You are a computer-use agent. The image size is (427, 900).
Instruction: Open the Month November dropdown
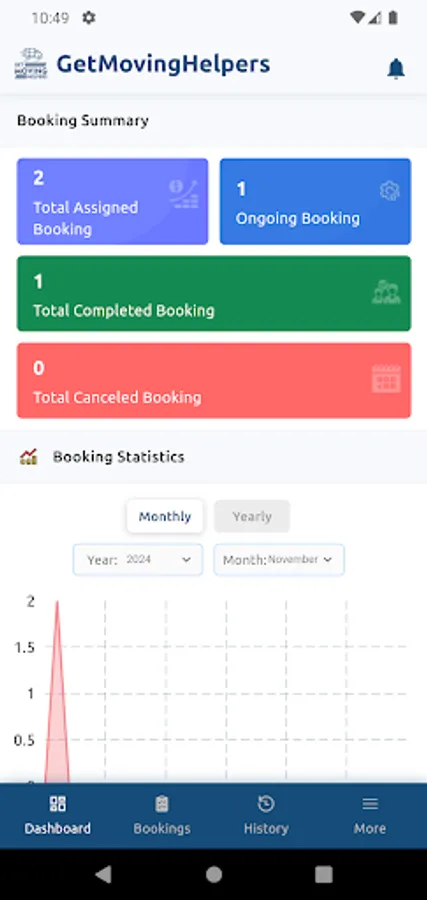279,560
